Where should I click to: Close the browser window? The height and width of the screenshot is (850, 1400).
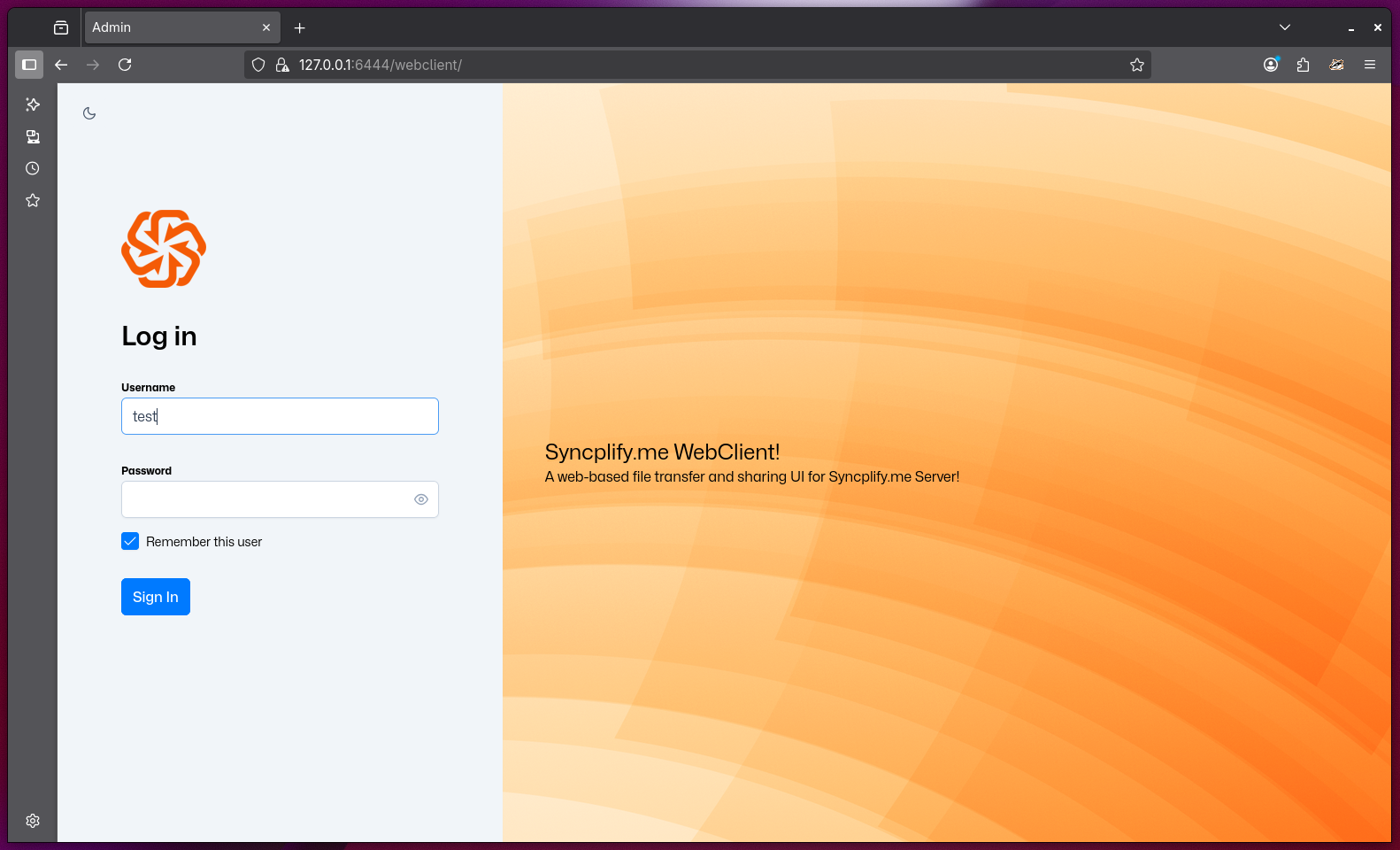point(1378,27)
